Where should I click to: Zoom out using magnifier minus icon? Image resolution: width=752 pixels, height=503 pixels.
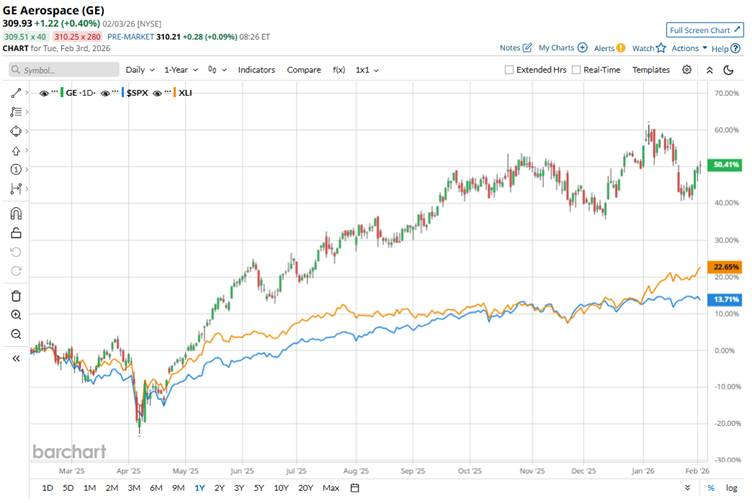(15, 333)
